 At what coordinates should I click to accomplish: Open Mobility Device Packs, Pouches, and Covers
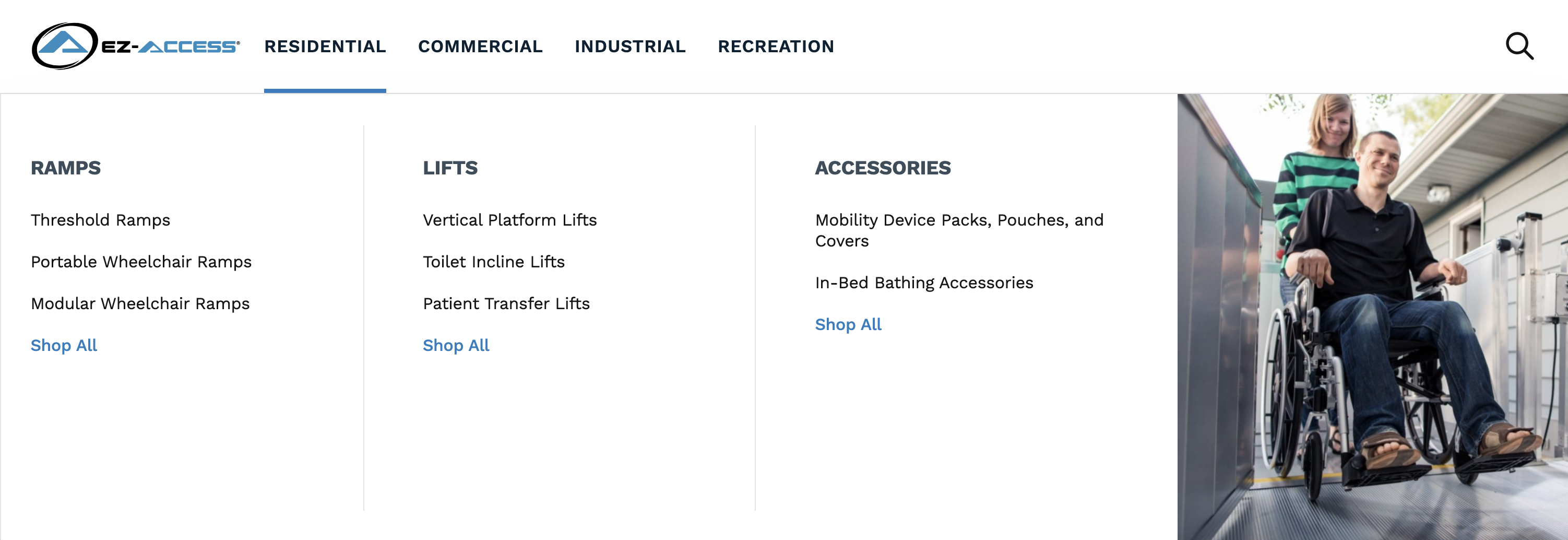(959, 230)
